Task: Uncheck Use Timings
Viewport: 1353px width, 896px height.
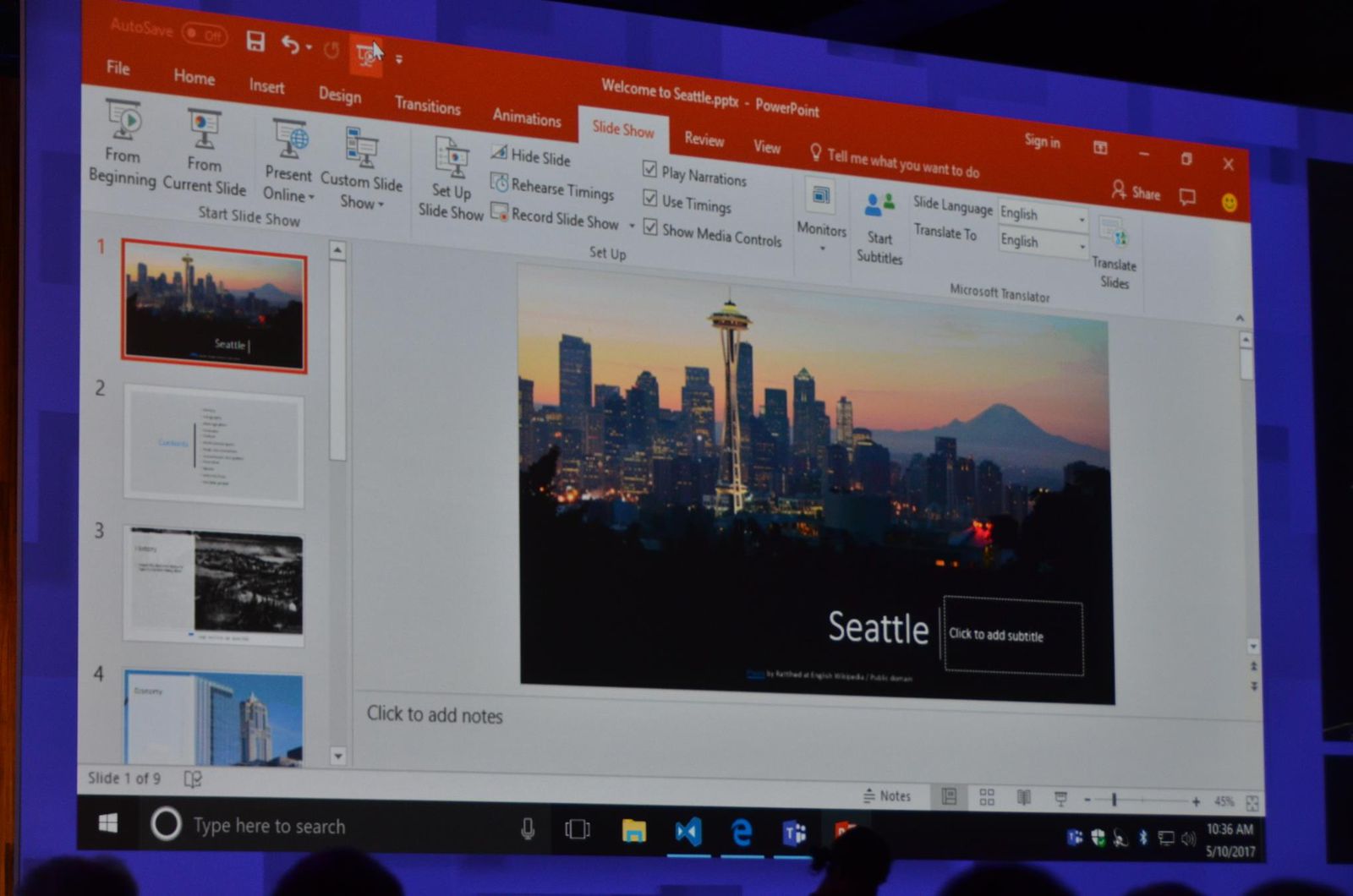Action: 649,198
